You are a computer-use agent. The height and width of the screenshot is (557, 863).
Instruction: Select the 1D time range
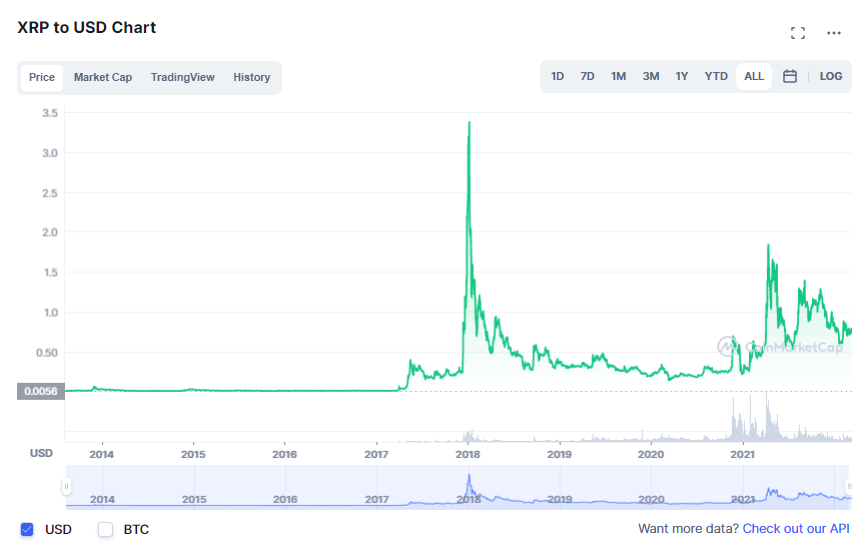coord(558,77)
